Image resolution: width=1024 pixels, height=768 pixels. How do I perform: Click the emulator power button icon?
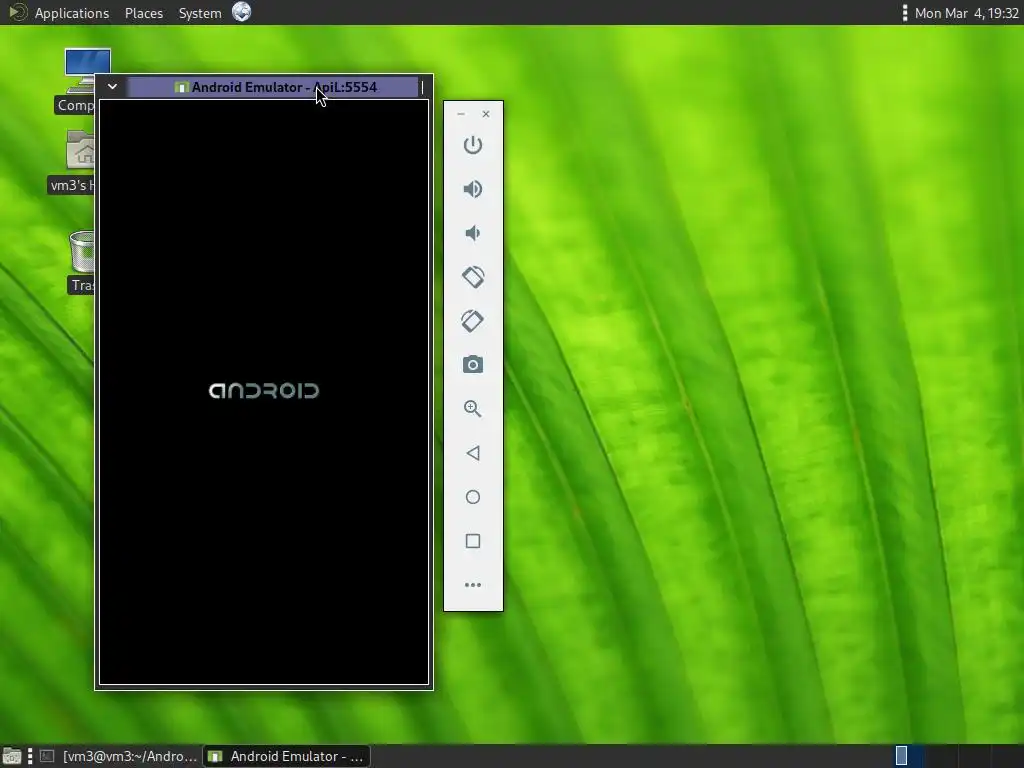coord(473,144)
